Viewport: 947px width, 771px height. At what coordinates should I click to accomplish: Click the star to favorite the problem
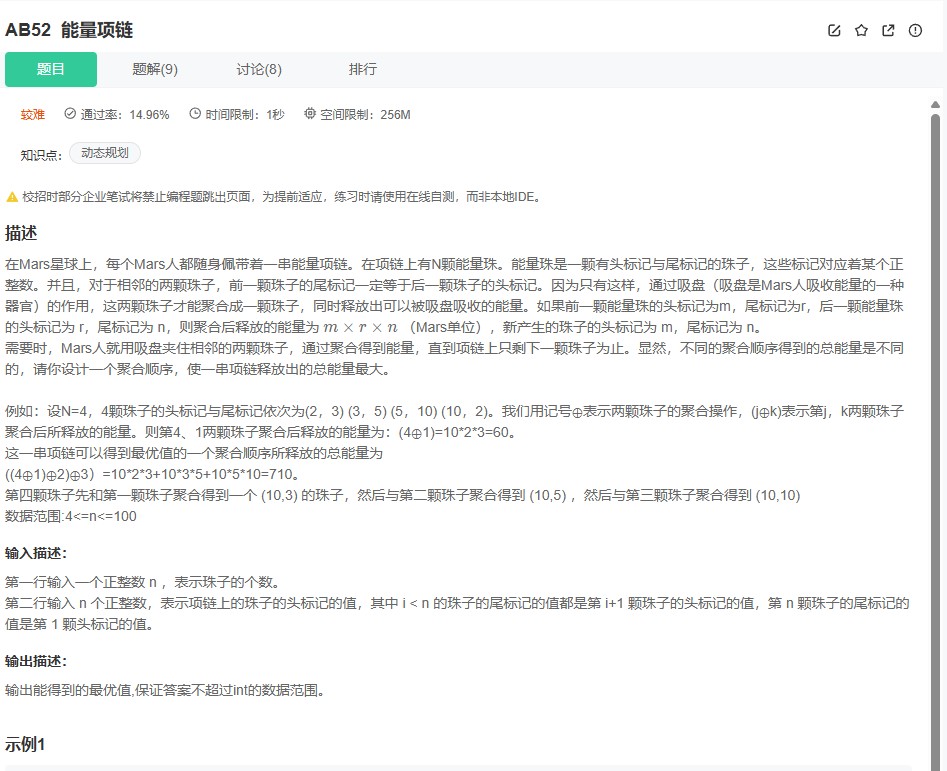(x=861, y=30)
